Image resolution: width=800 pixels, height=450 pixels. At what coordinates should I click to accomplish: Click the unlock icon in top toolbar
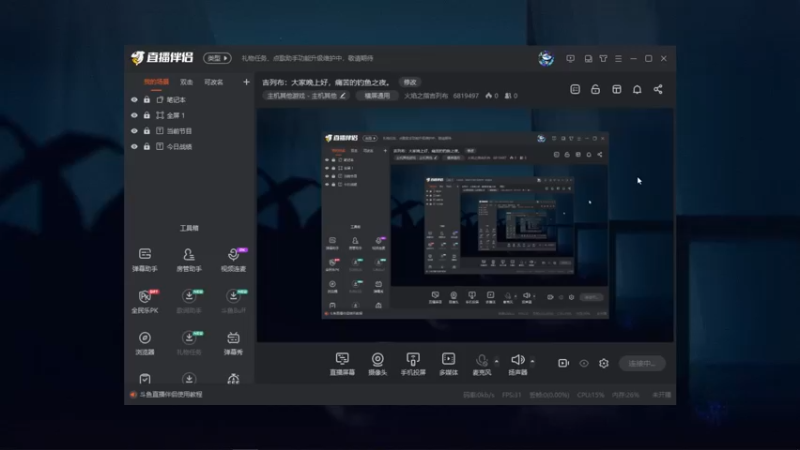pos(595,89)
